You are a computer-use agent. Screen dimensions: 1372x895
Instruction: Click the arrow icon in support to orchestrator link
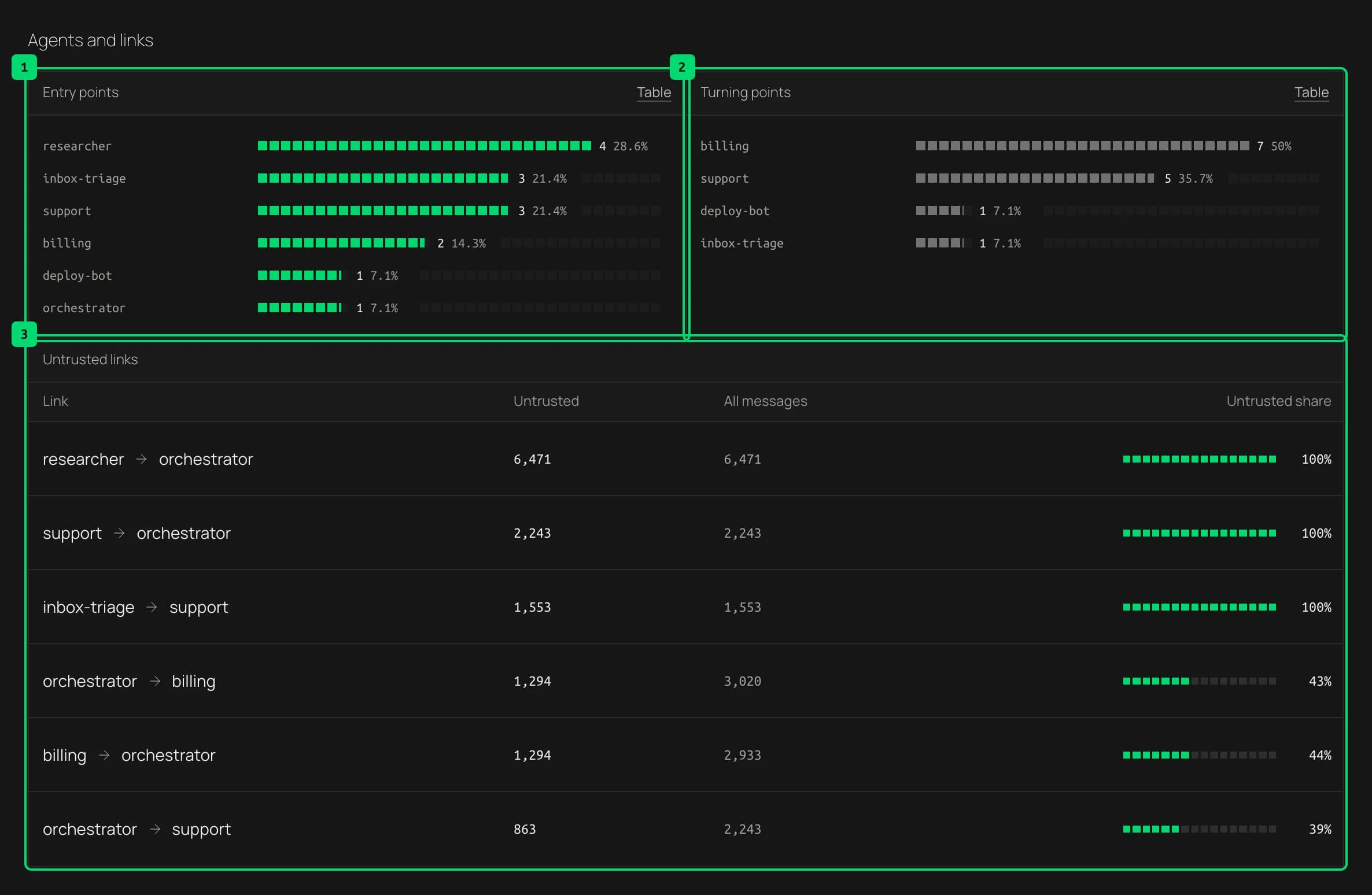[x=119, y=533]
